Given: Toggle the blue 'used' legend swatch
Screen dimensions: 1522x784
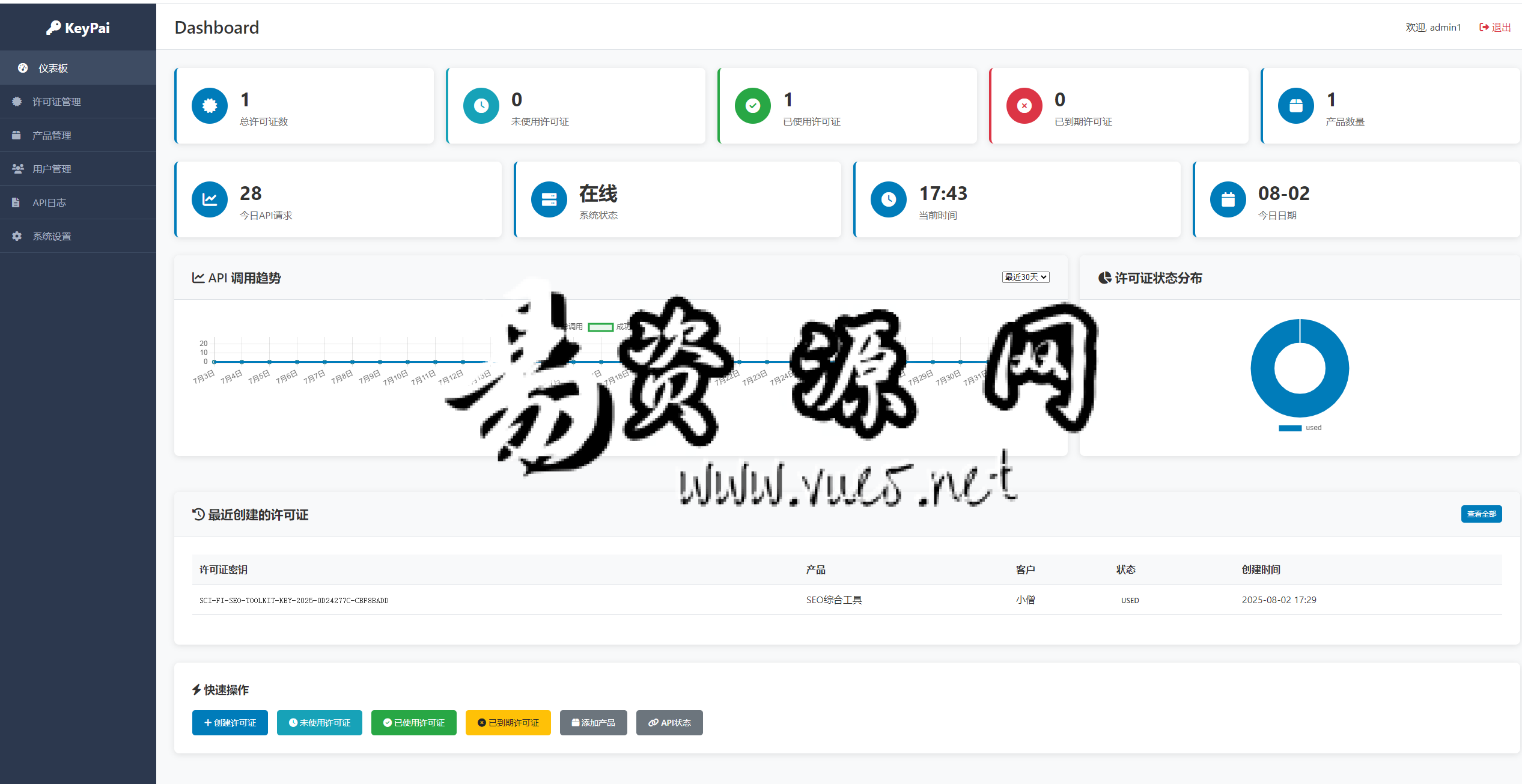Looking at the screenshot, I should point(1290,428).
